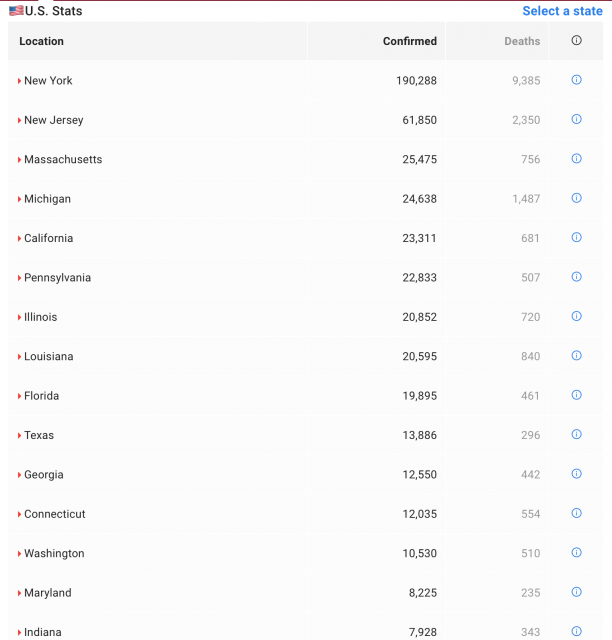The height and width of the screenshot is (640, 612).
Task: Expand the Florida row arrow
Action: [19, 396]
